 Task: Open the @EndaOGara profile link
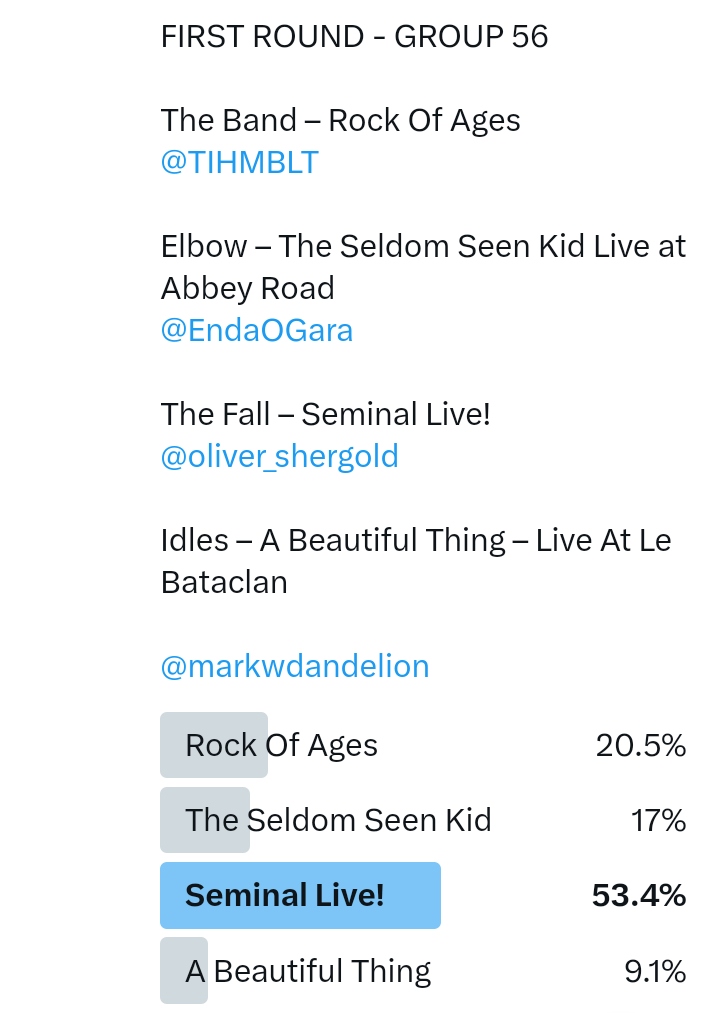coord(257,330)
